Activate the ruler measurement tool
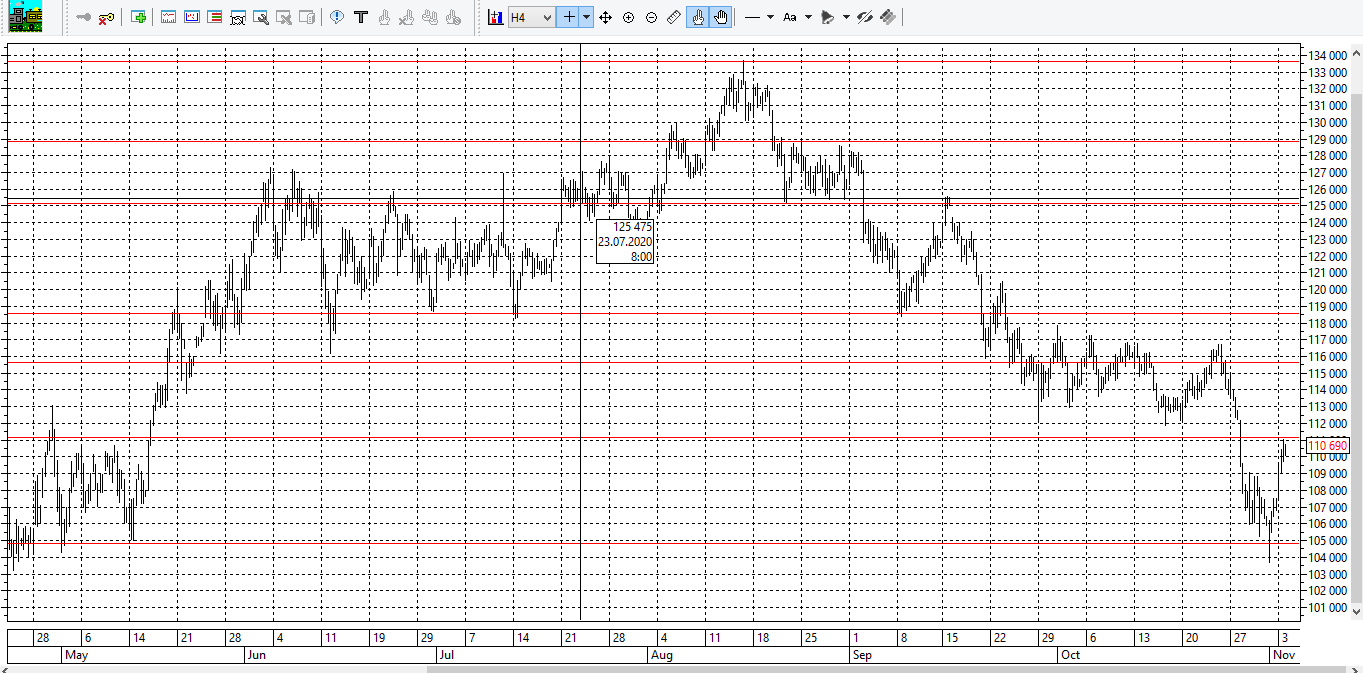The width and height of the screenshot is (1363, 673). point(674,17)
